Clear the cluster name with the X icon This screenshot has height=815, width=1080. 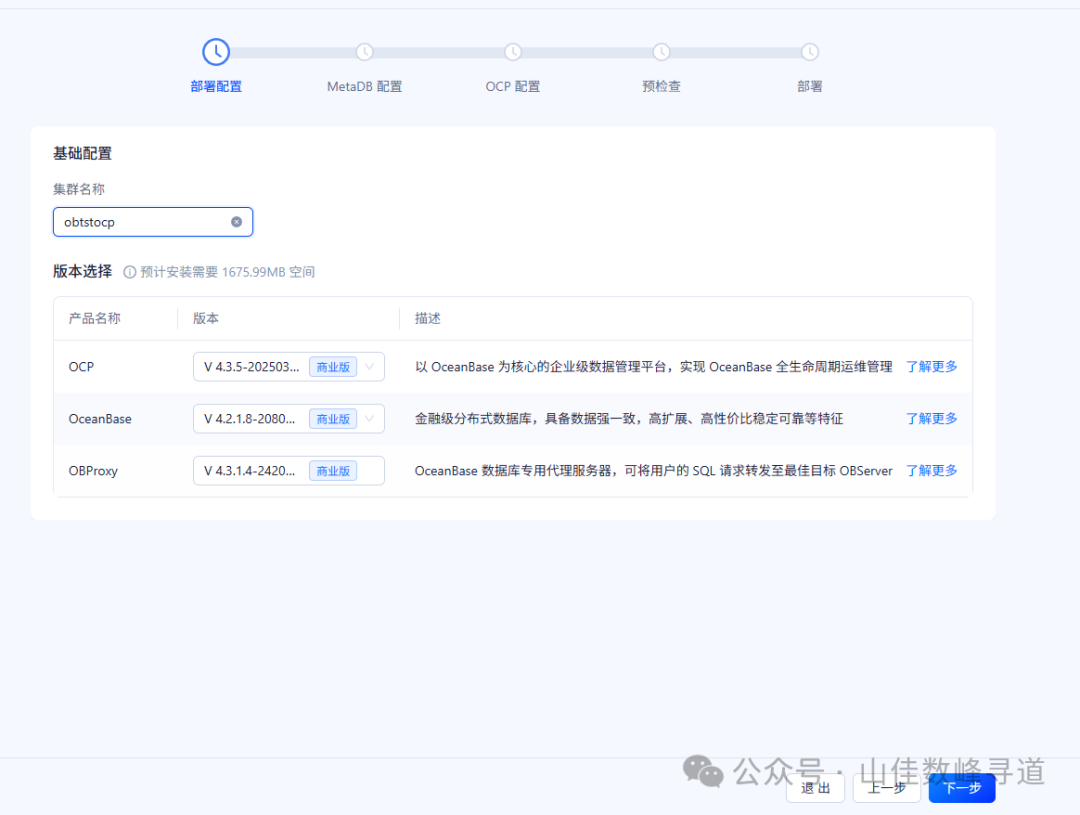point(236,222)
